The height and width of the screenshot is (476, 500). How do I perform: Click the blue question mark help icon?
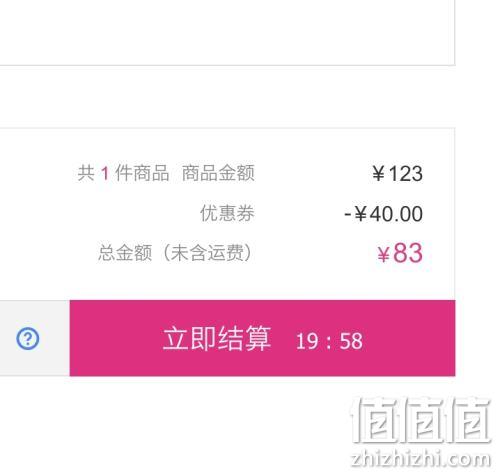pyautogui.click(x=28, y=339)
